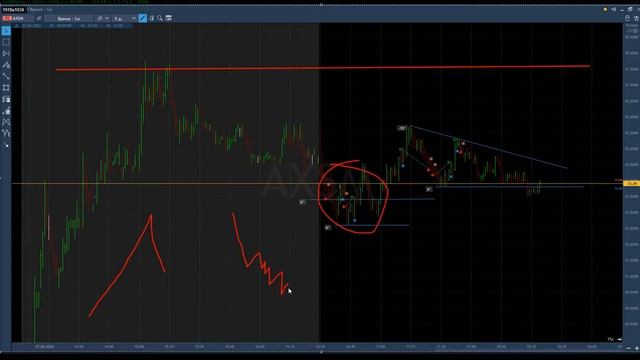640x360 pixels.
Task: Click the magnifier zoom icon in toolbar
Action: point(160,18)
